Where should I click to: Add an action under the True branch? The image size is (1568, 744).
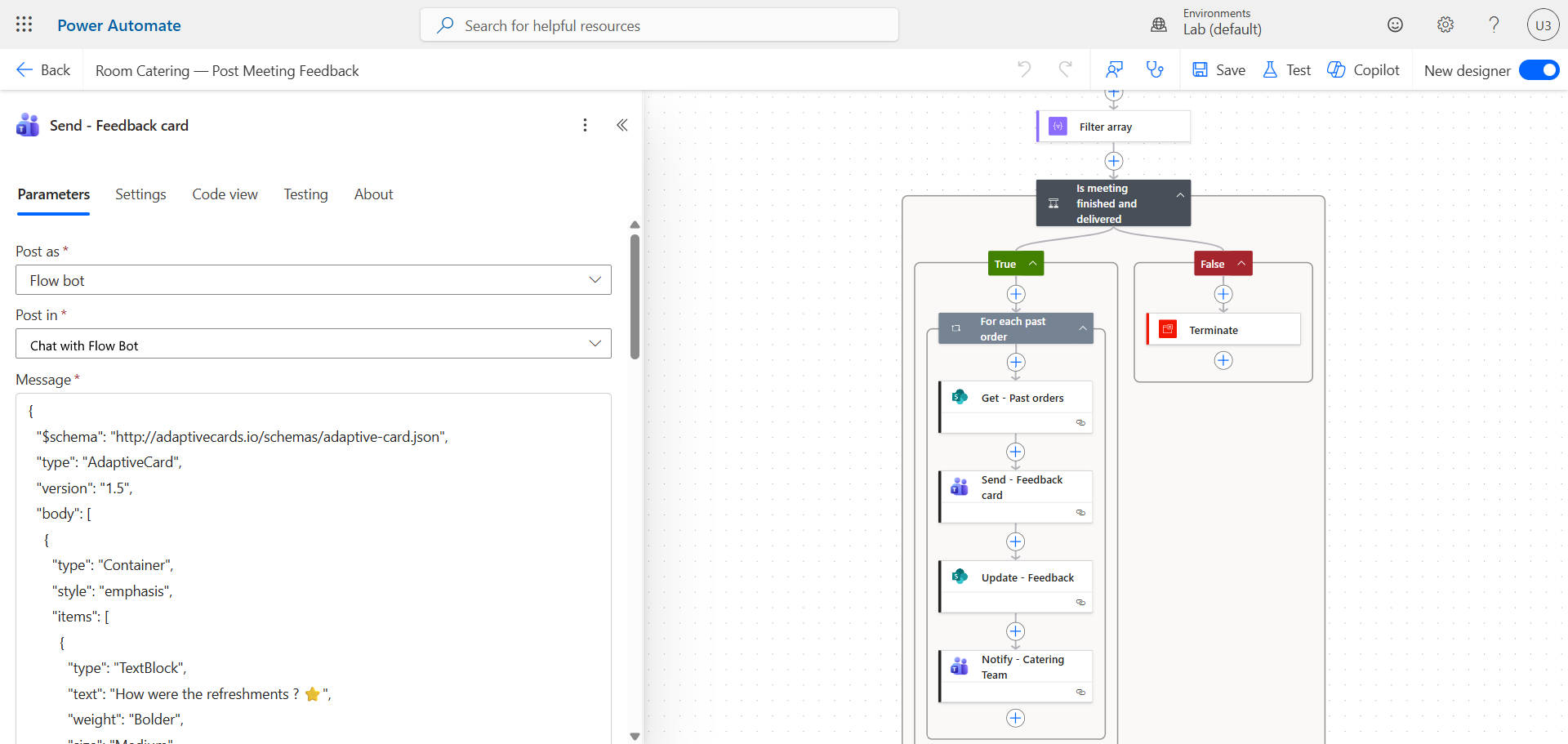tap(1016, 294)
